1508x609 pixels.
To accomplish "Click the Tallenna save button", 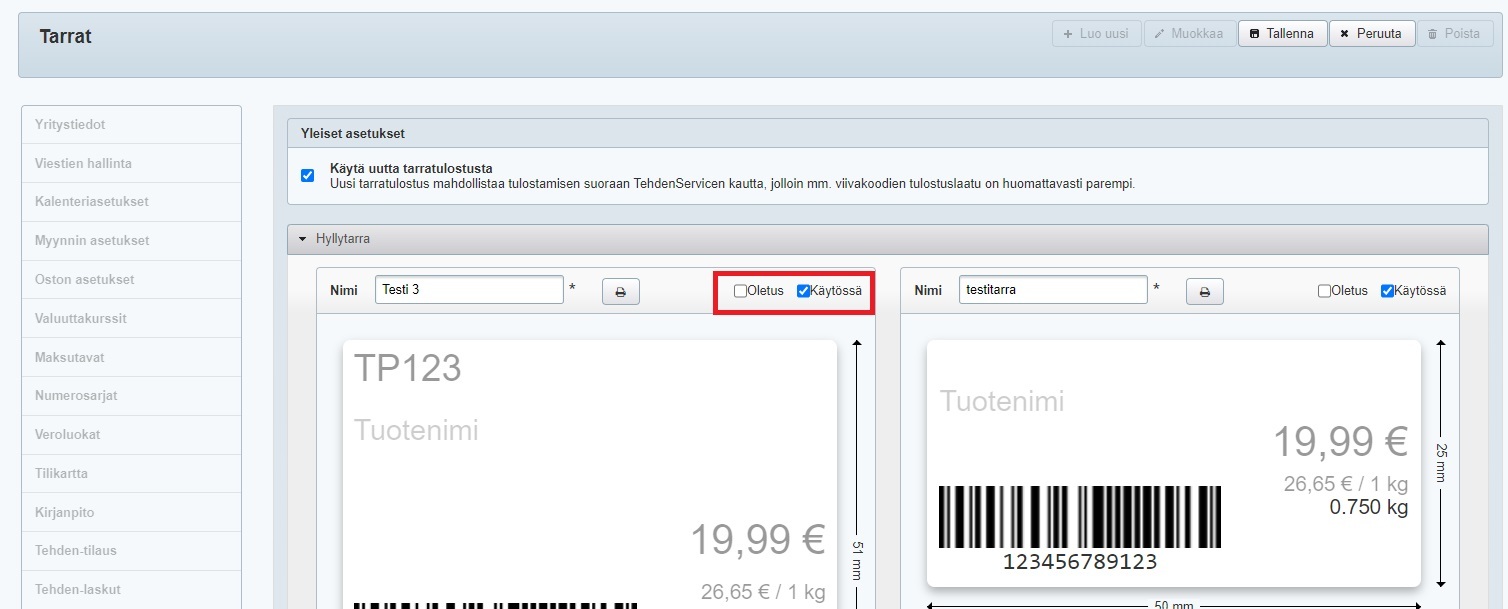I will click(x=1282, y=33).
